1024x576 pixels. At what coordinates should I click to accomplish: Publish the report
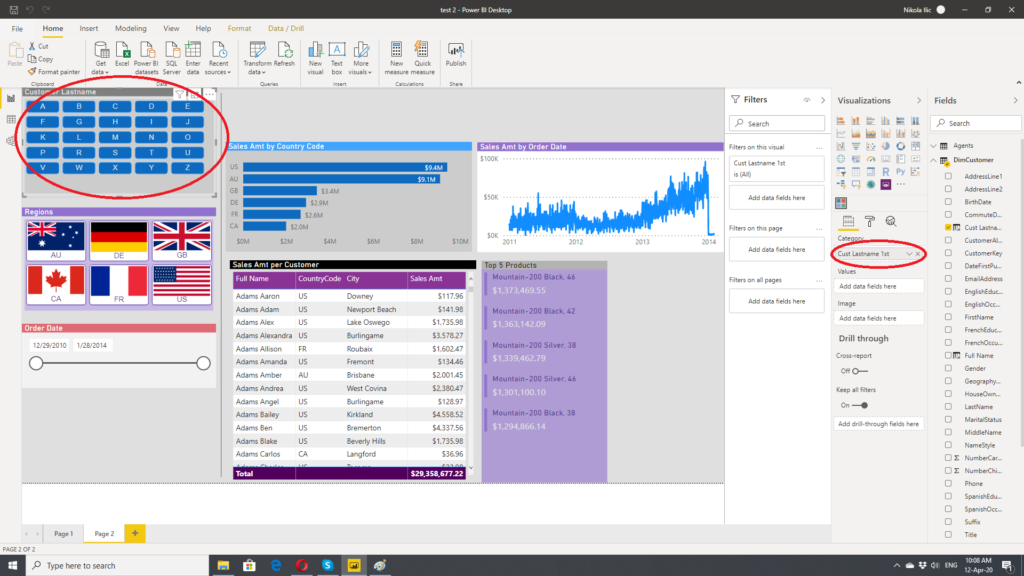pos(456,54)
